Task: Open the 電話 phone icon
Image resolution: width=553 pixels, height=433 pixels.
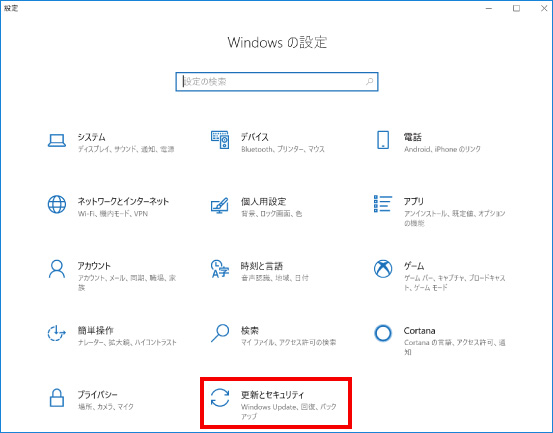Action: (383, 140)
